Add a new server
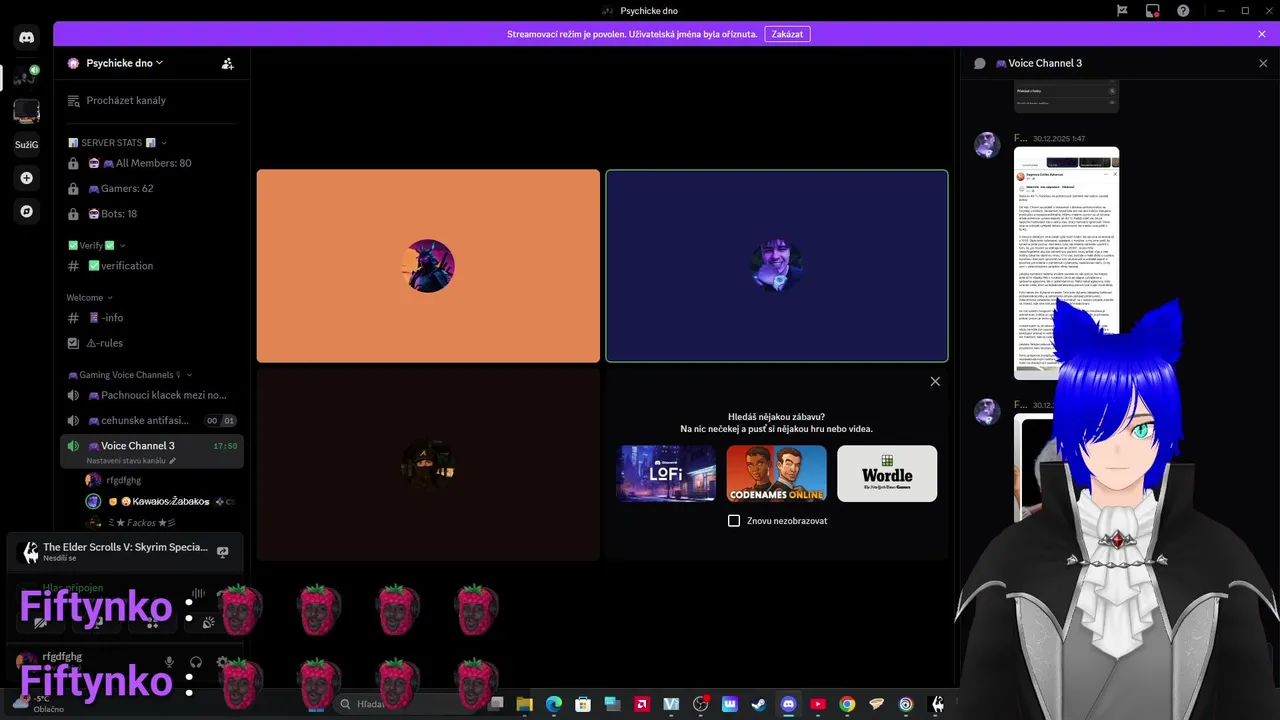 click(26, 178)
